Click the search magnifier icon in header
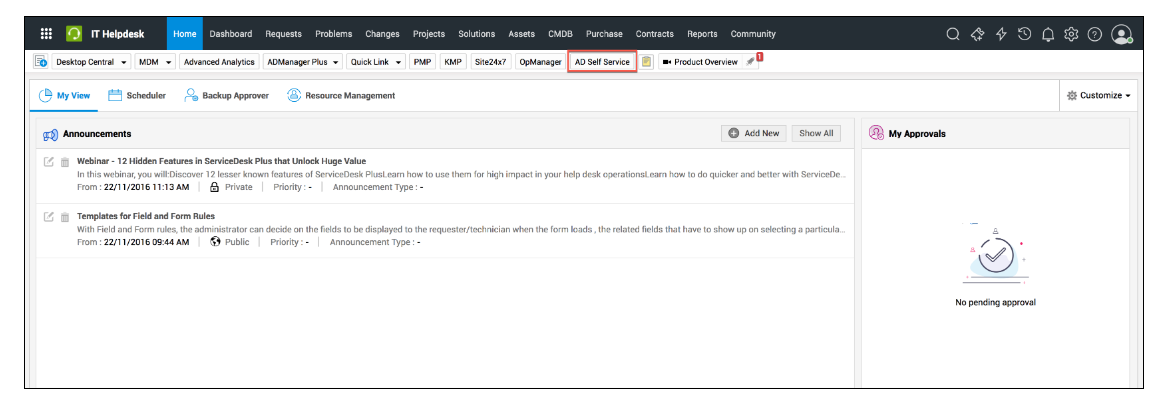Screen dimensions: 1161x413 (953, 34)
